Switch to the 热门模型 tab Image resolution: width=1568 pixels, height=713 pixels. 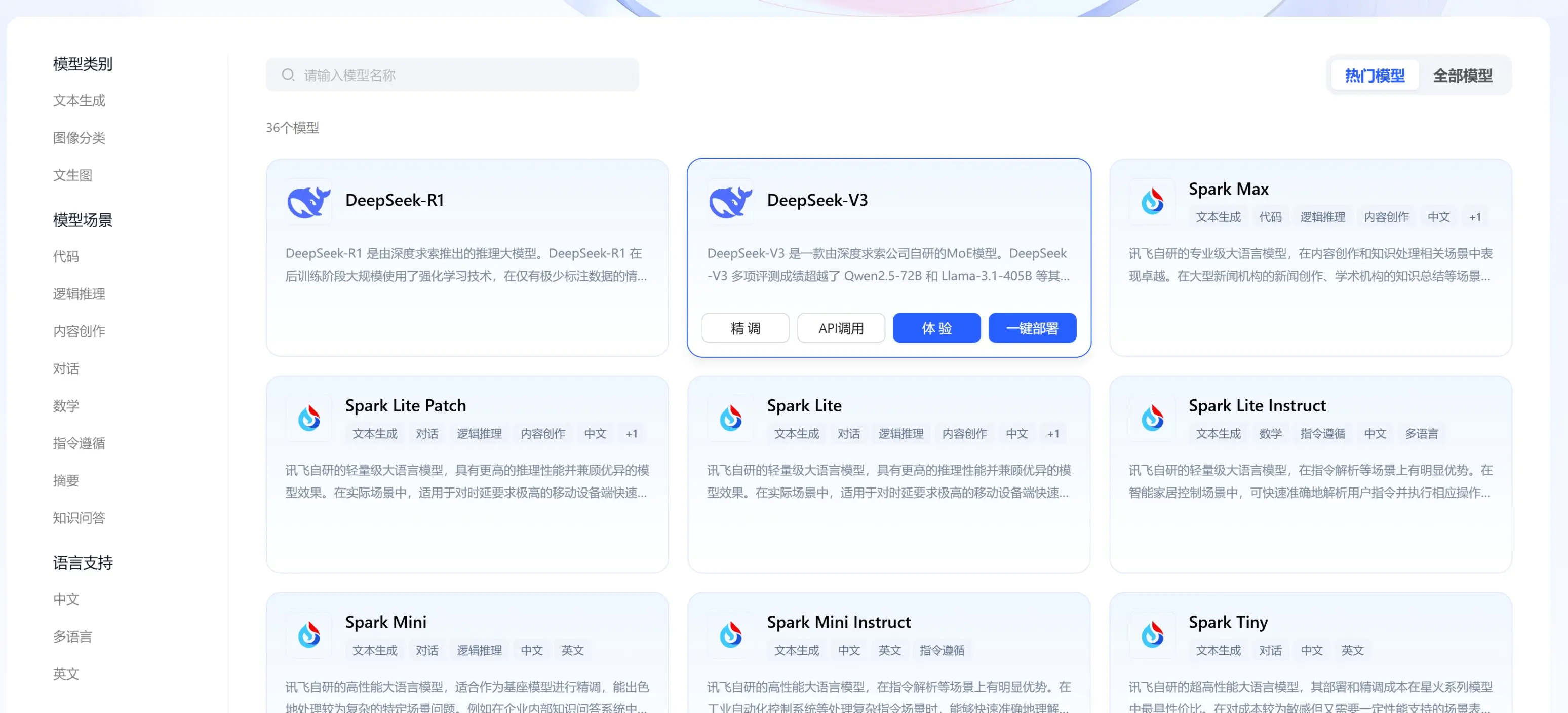click(1375, 75)
